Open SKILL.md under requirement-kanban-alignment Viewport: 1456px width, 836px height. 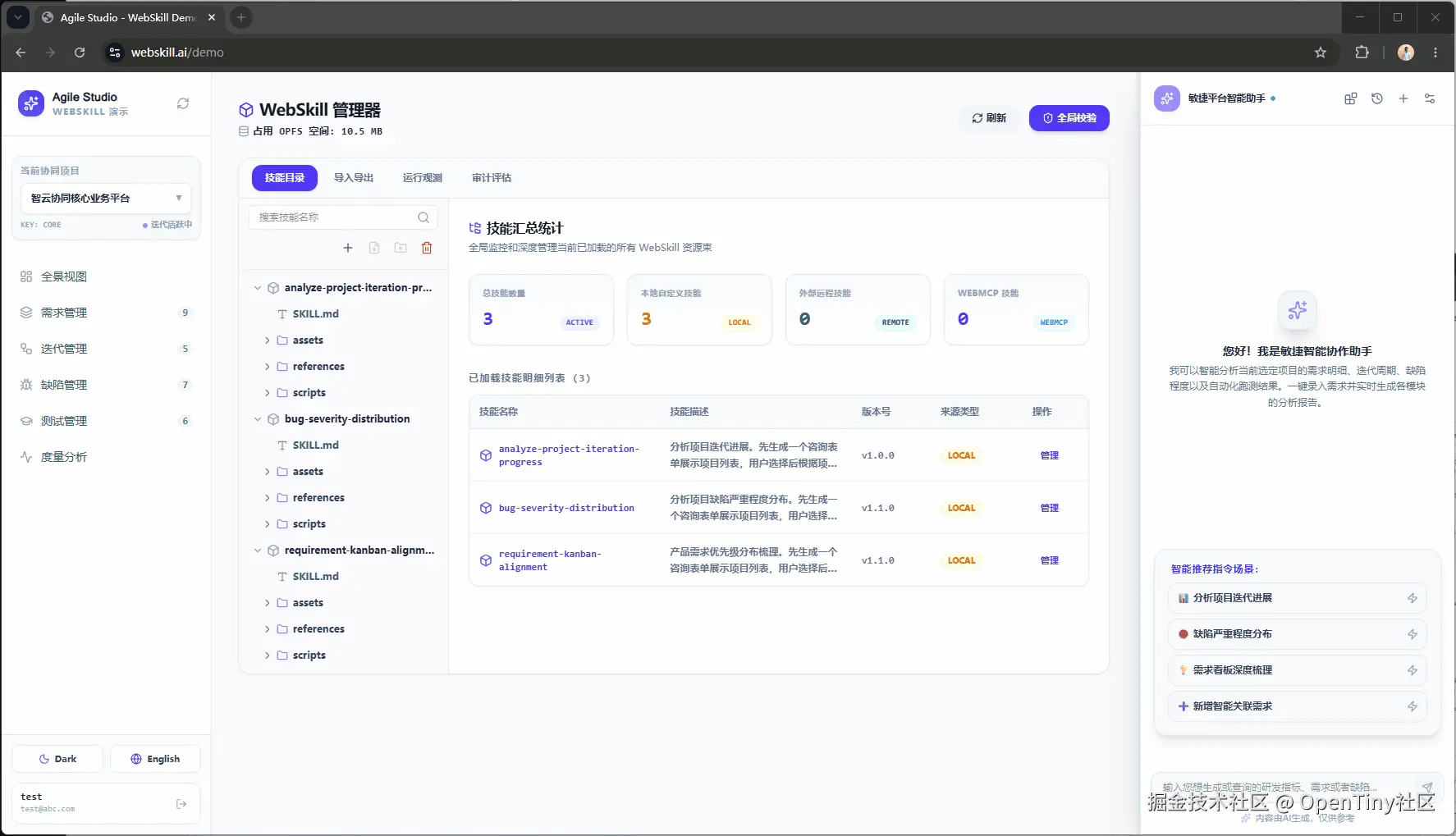315,577
